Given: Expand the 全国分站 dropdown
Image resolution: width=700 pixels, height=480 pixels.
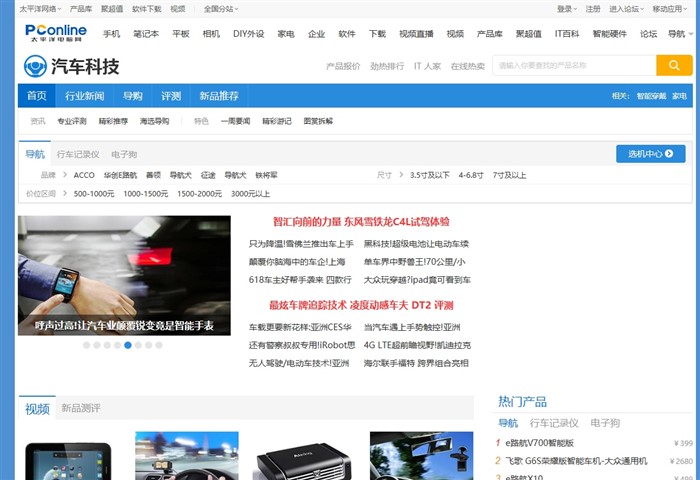Looking at the screenshot, I should (x=221, y=8).
